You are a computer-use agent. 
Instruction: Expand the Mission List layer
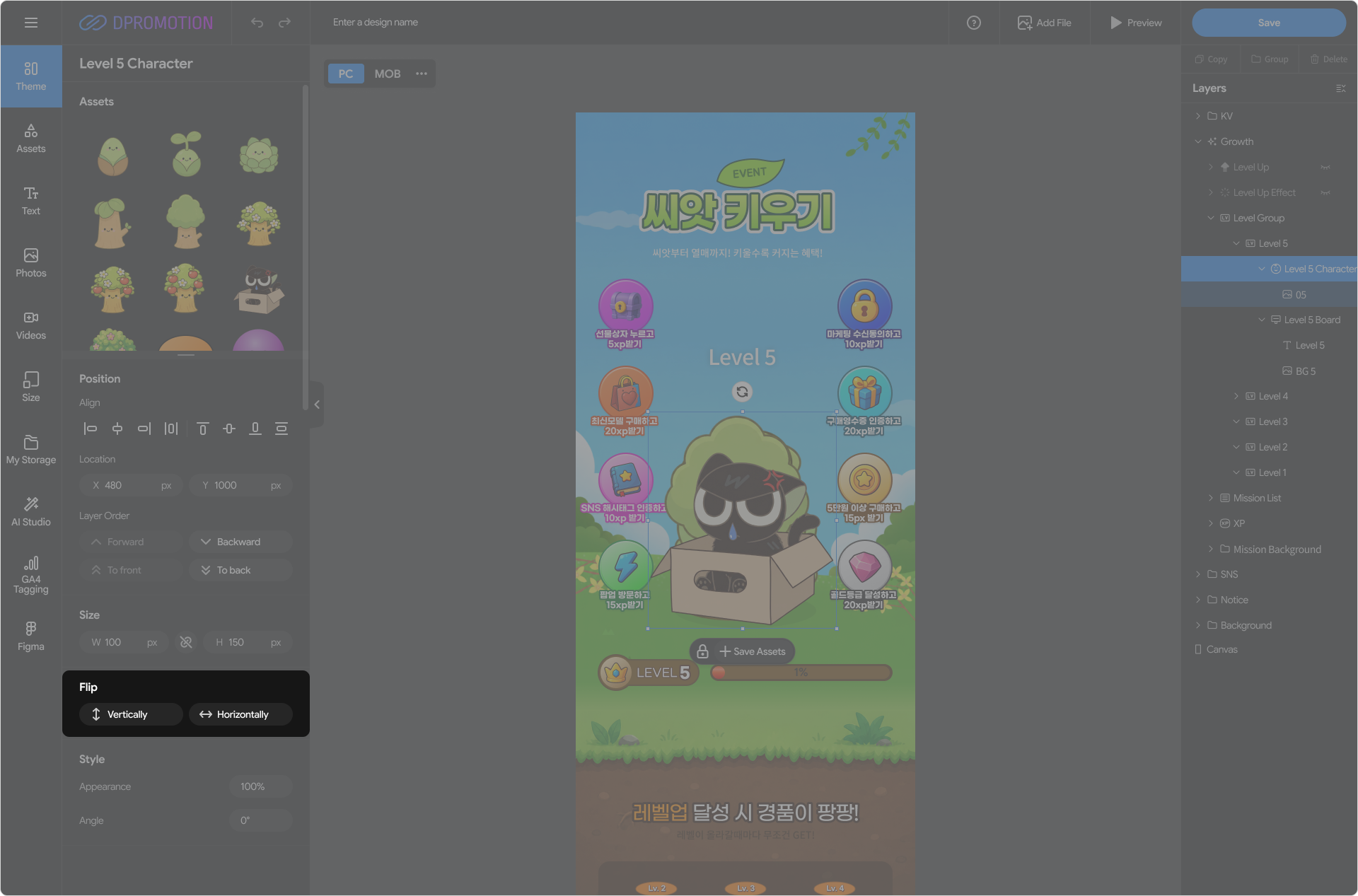[1210, 498]
